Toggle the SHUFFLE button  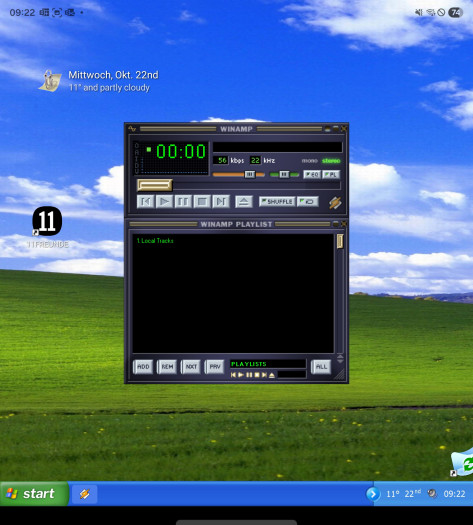pos(277,202)
